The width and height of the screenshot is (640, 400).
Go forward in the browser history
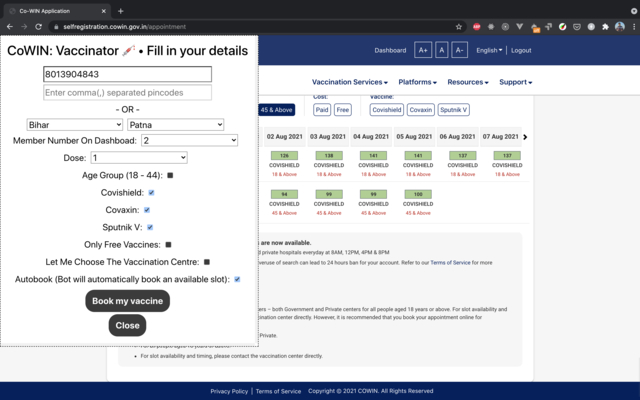[x=24, y=27]
